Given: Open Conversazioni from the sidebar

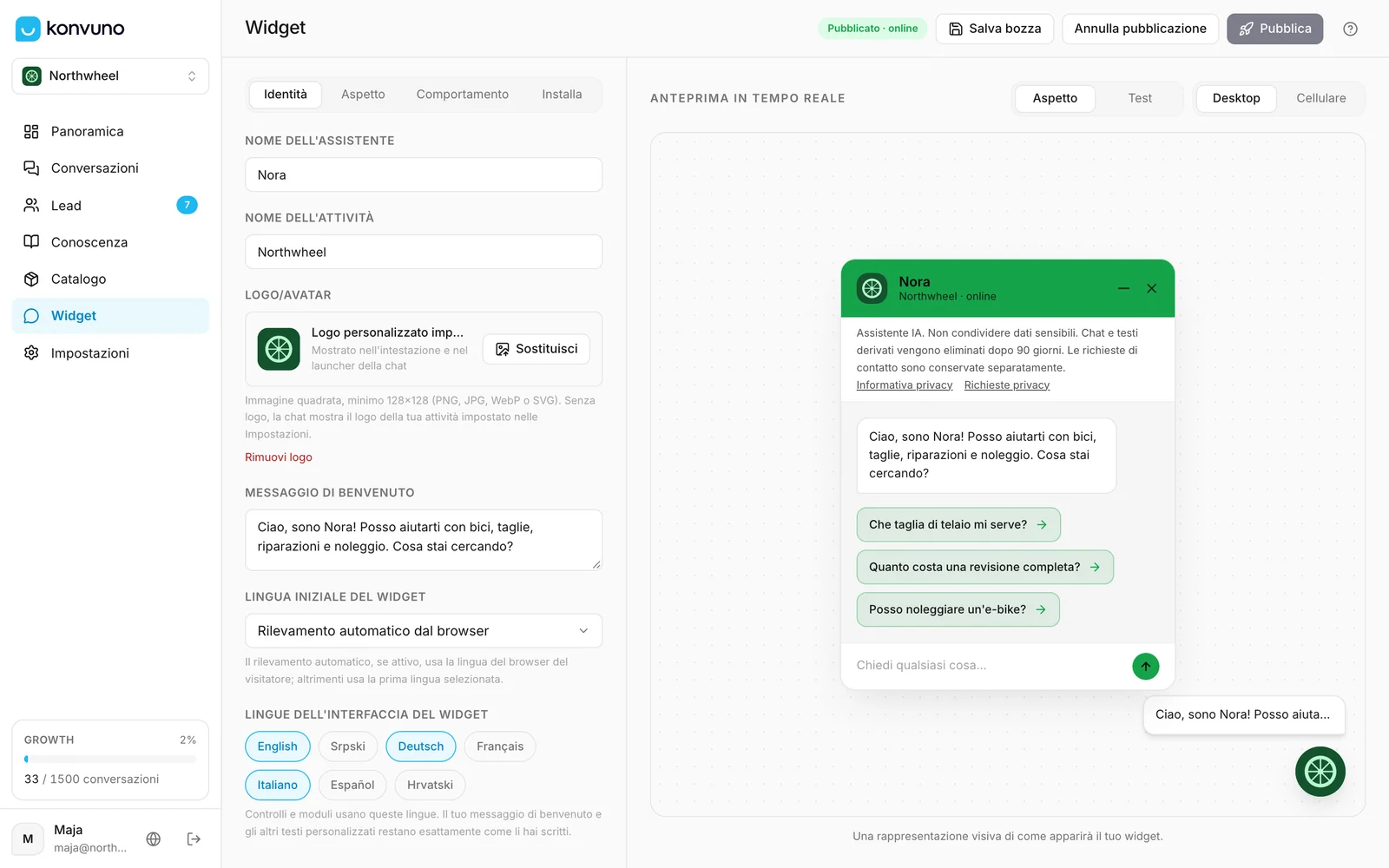Looking at the screenshot, I should click(110, 168).
